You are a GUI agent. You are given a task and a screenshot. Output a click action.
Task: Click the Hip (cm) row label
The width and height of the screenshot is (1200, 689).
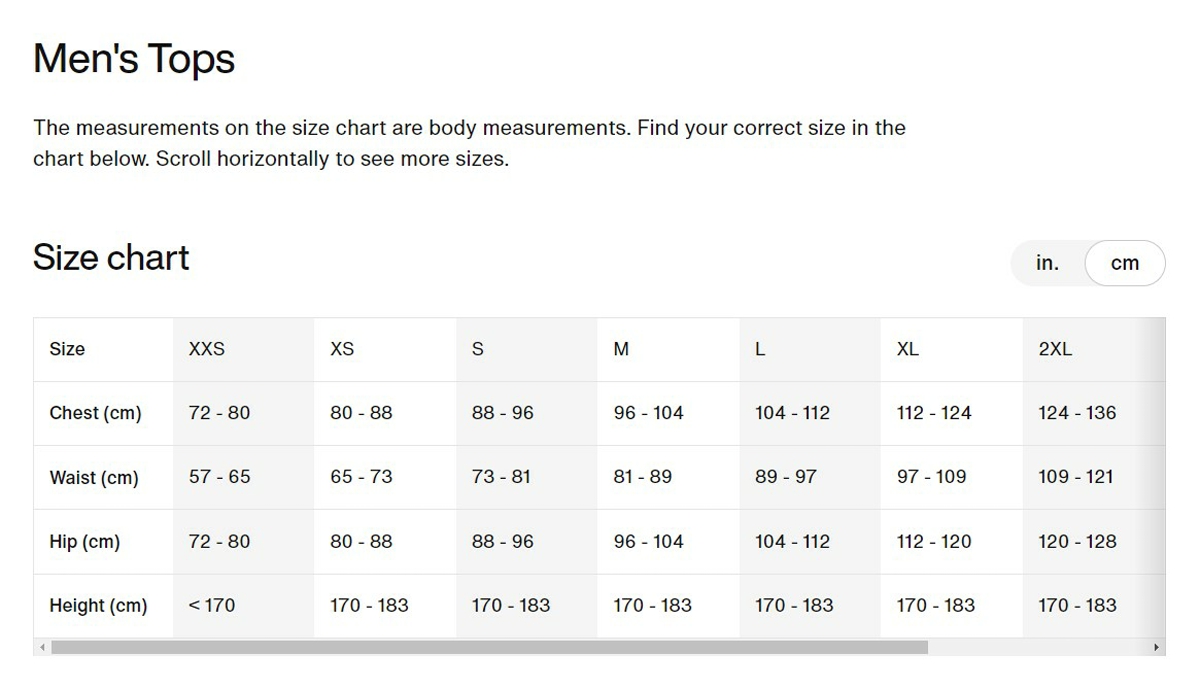pos(84,542)
